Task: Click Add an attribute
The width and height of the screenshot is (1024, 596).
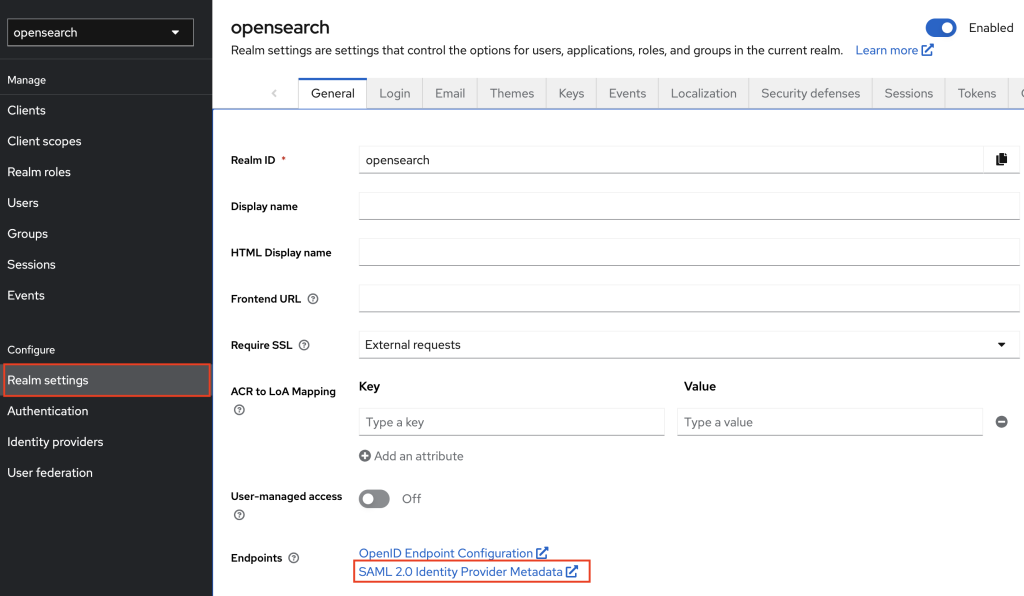Action: click(x=411, y=456)
